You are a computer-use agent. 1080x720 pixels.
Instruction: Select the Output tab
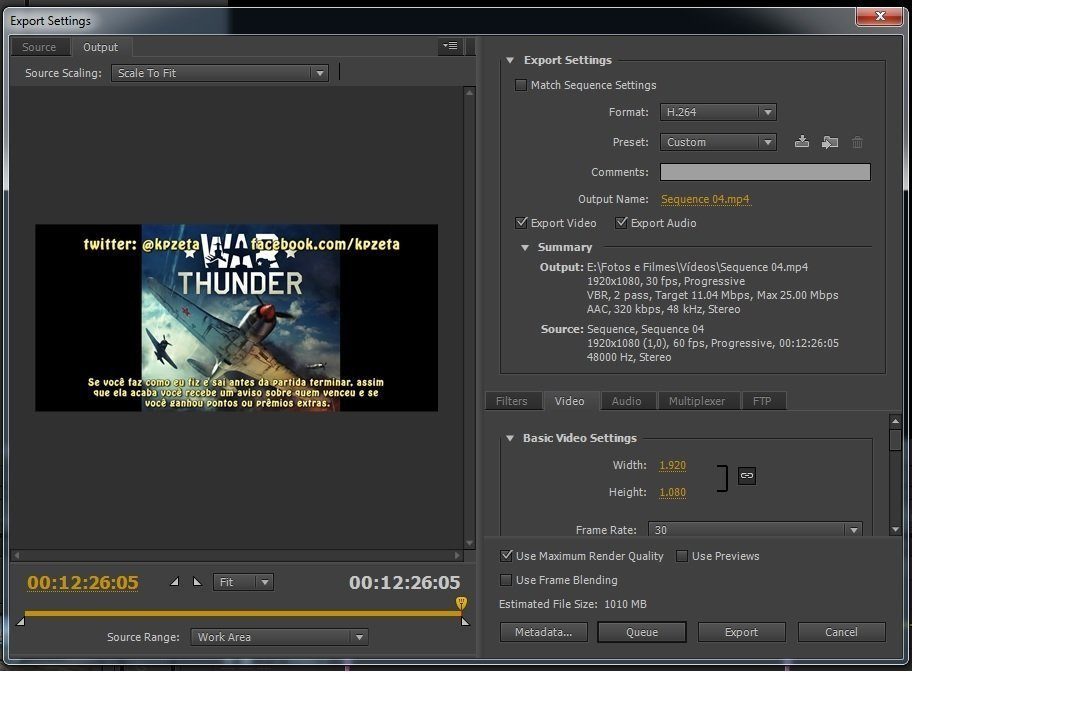101,47
